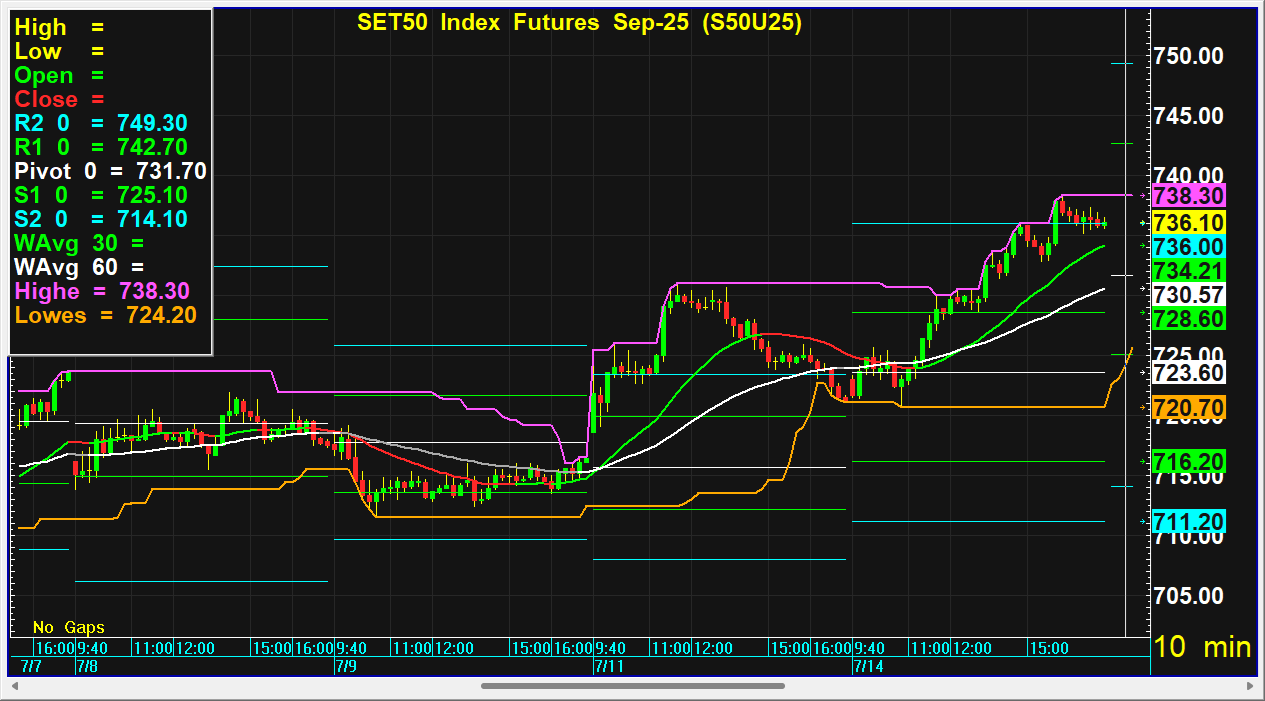Image resolution: width=1265 pixels, height=701 pixels.
Task: Select the Pivot 0 = 731.70 legend row
Action: (110, 171)
